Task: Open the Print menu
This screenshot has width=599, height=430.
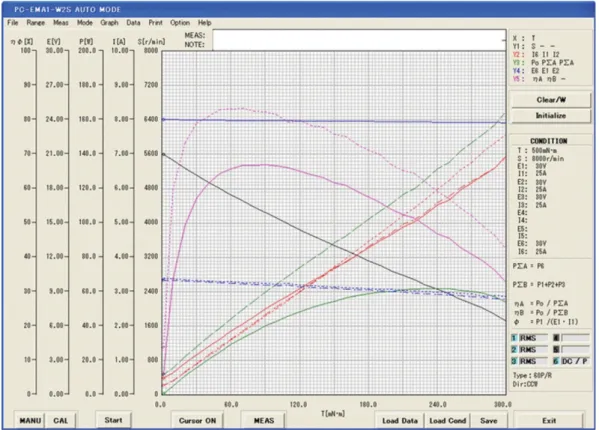Action: click(155, 23)
